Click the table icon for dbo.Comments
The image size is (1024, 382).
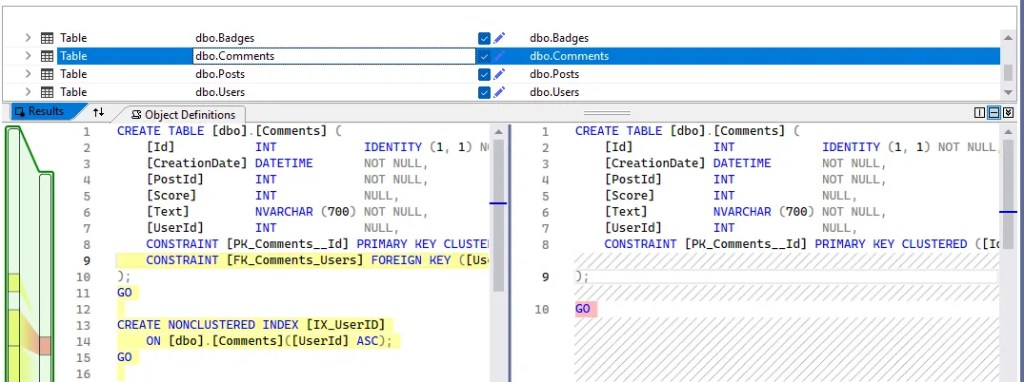[47, 56]
